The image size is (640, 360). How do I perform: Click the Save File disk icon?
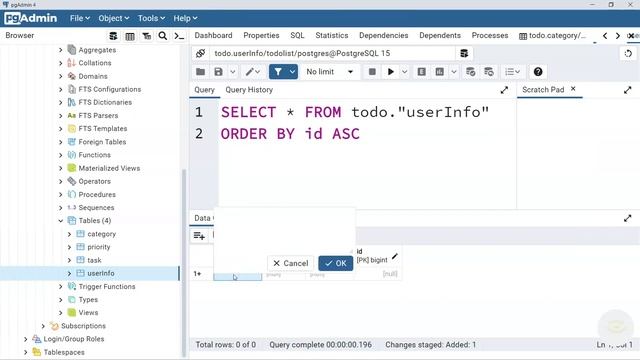[218, 72]
